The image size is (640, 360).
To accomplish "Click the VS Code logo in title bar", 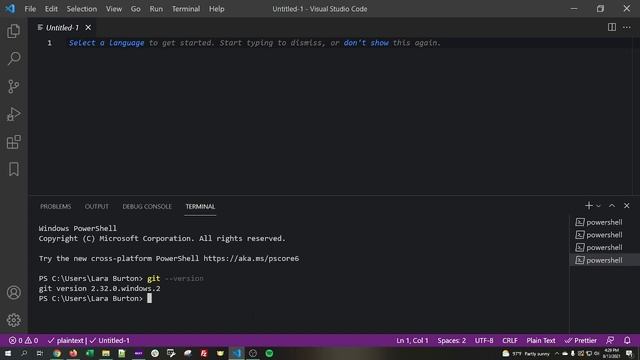I will point(10,9).
